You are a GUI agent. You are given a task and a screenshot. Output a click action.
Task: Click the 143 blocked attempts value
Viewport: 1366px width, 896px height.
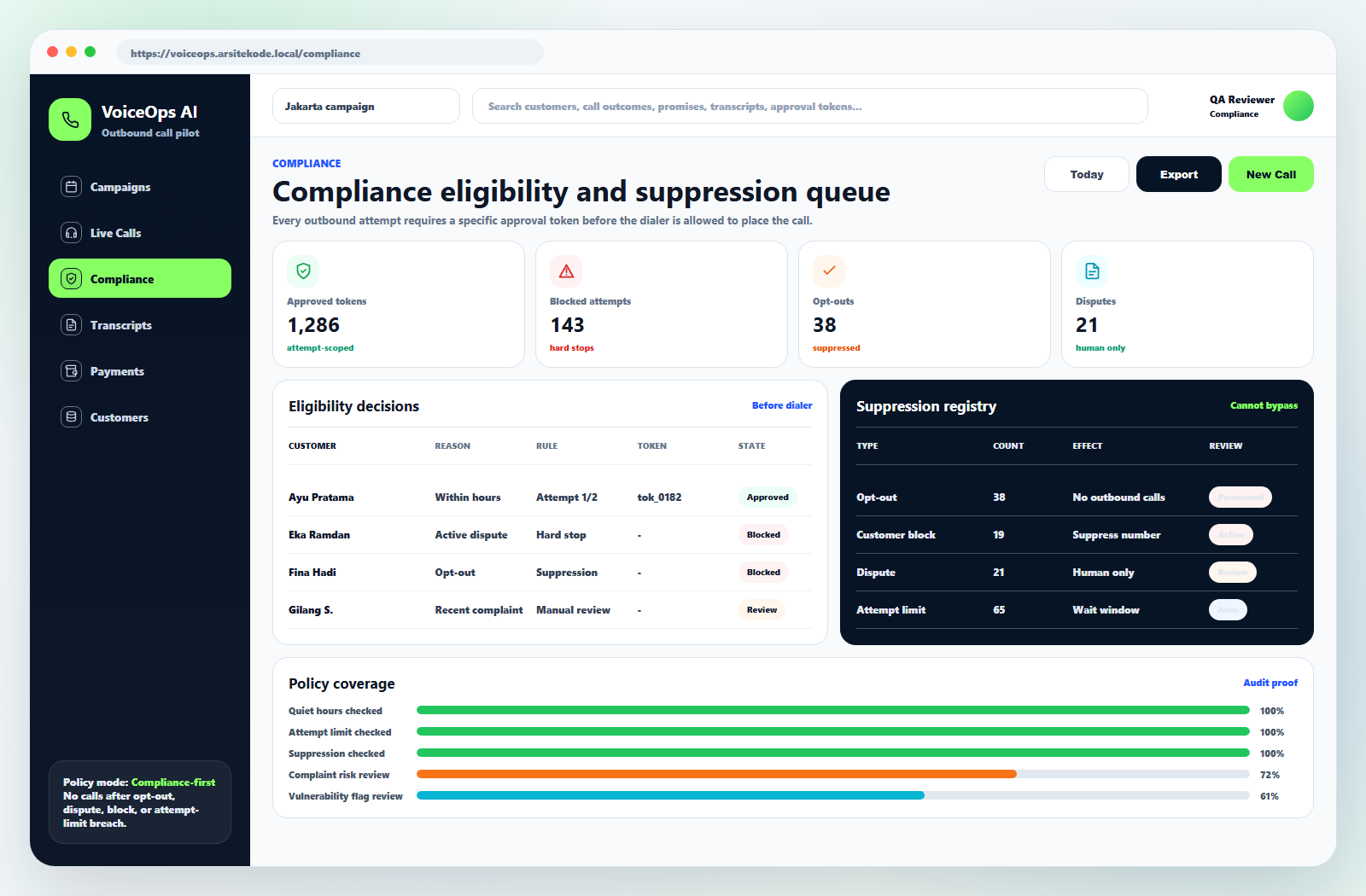point(567,325)
